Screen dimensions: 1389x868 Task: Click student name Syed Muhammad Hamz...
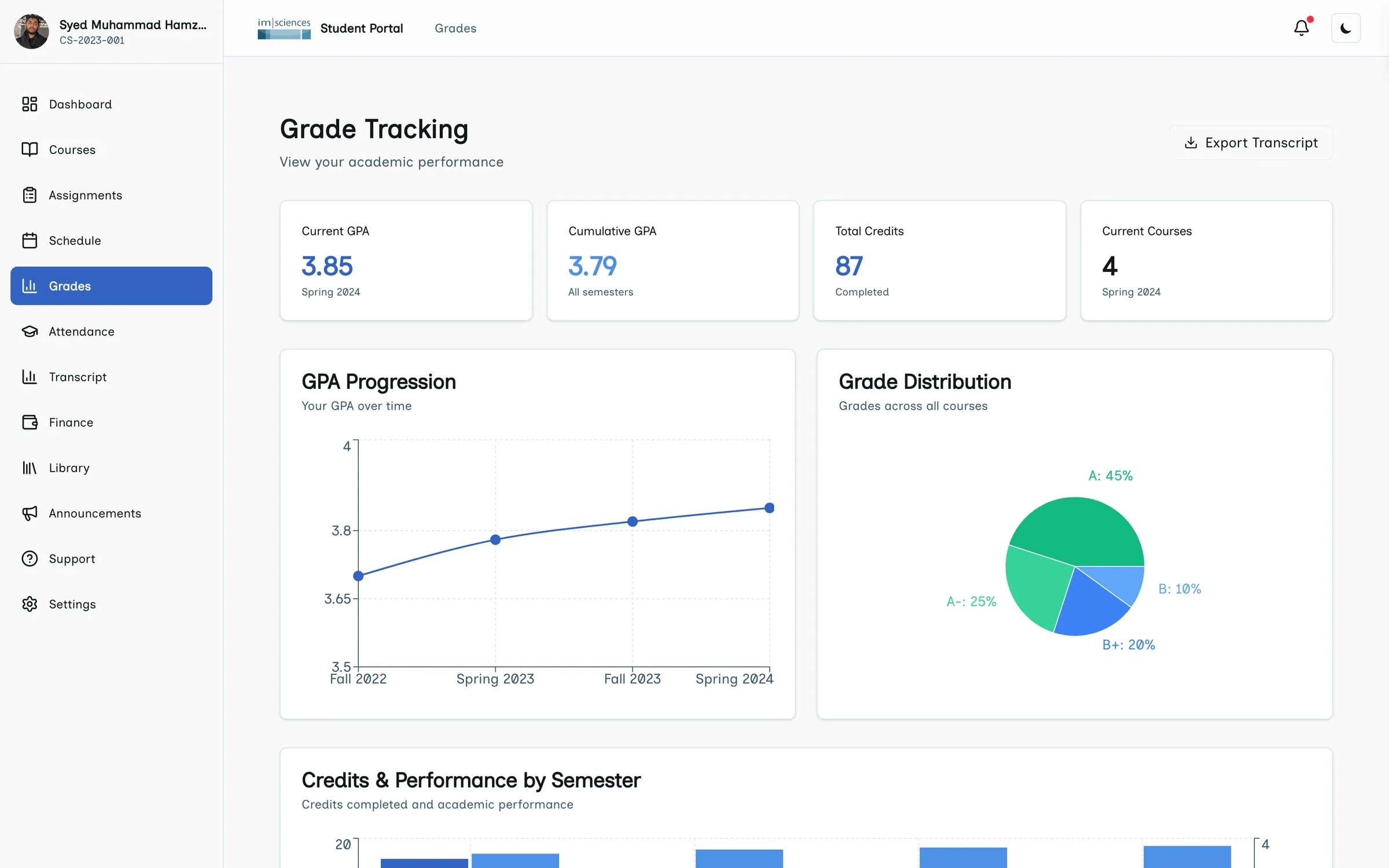pyautogui.click(x=133, y=24)
